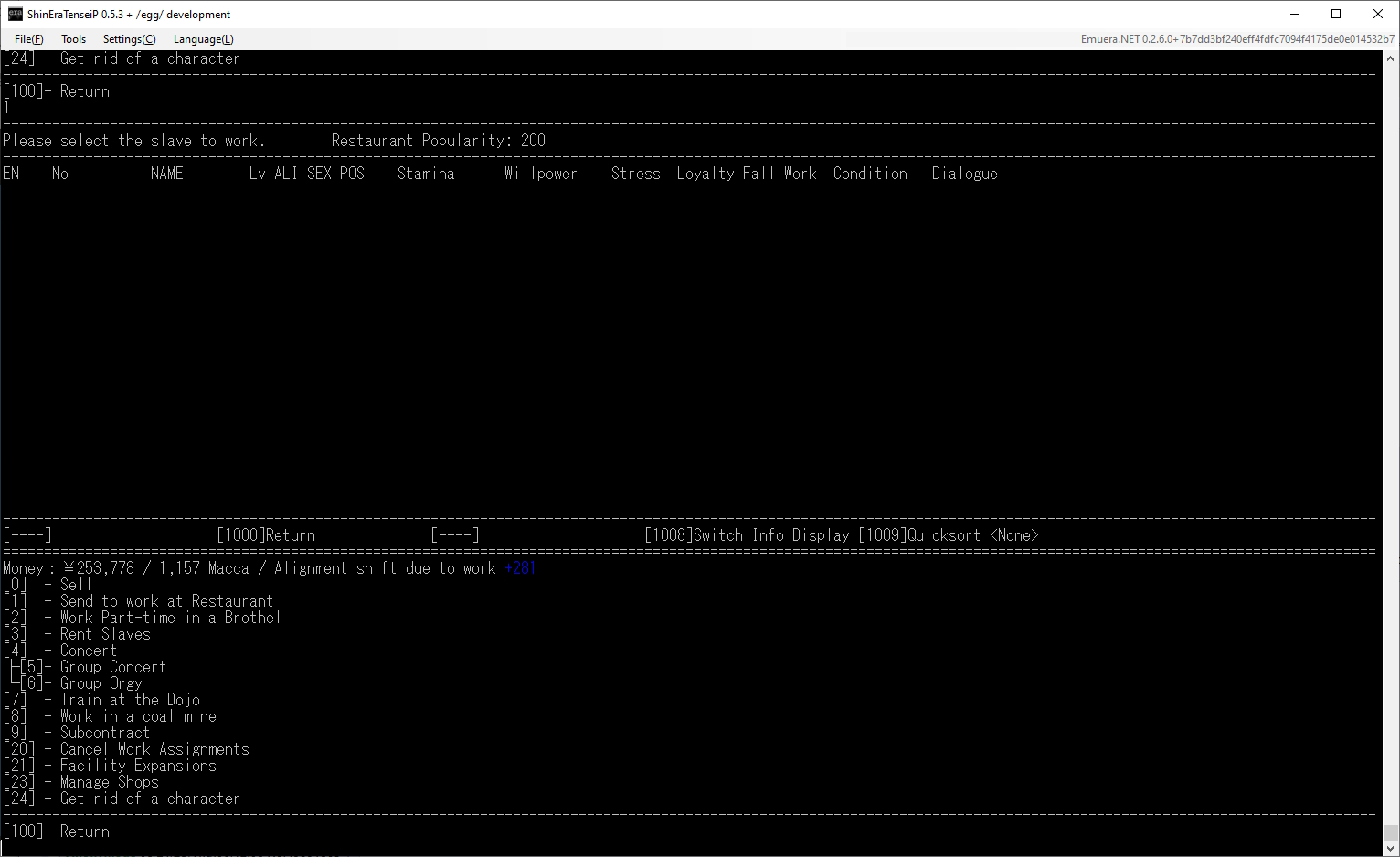Image resolution: width=1400 pixels, height=857 pixels.
Task: Select [1008]Switch Info Display
Action: [x=747, y=535]
